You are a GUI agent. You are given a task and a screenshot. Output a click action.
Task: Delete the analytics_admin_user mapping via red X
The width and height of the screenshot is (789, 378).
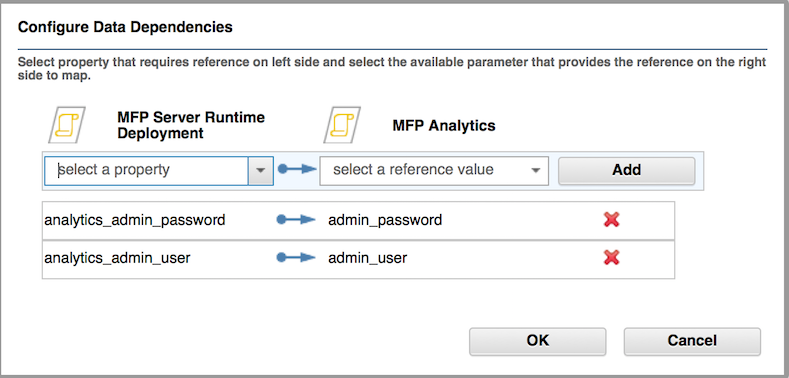[x=611, y=258]
